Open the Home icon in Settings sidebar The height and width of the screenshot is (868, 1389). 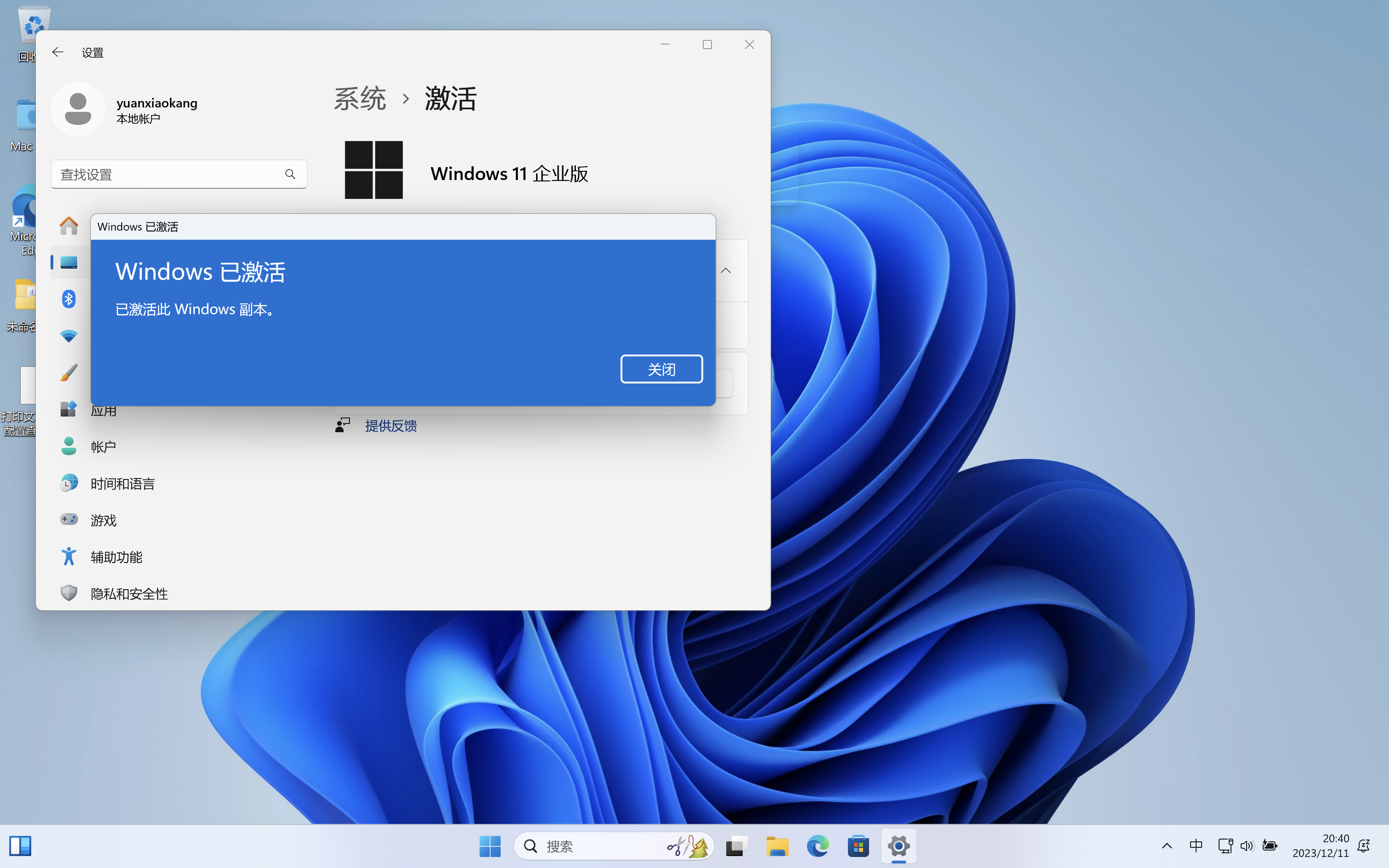69,225
